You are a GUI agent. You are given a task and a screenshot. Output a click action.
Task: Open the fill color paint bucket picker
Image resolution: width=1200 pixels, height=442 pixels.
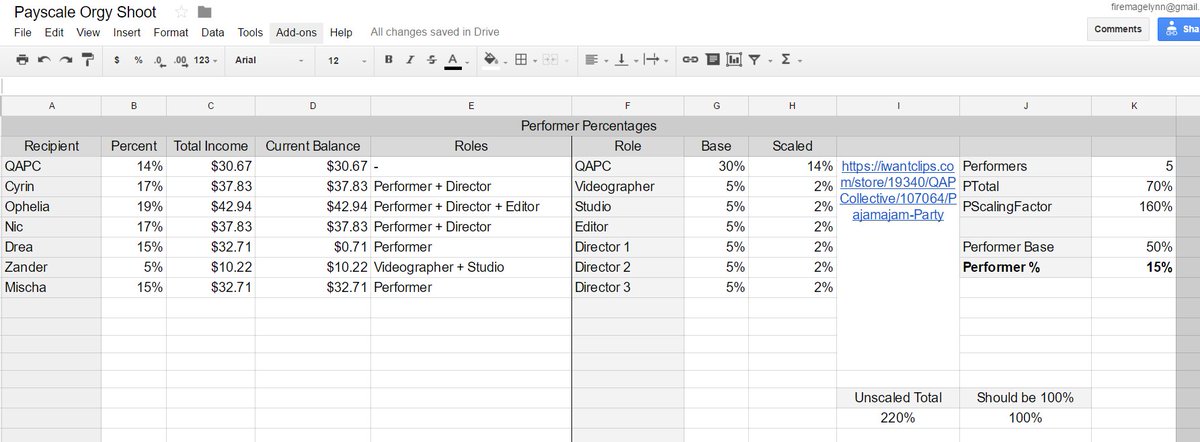coord(493,60)
